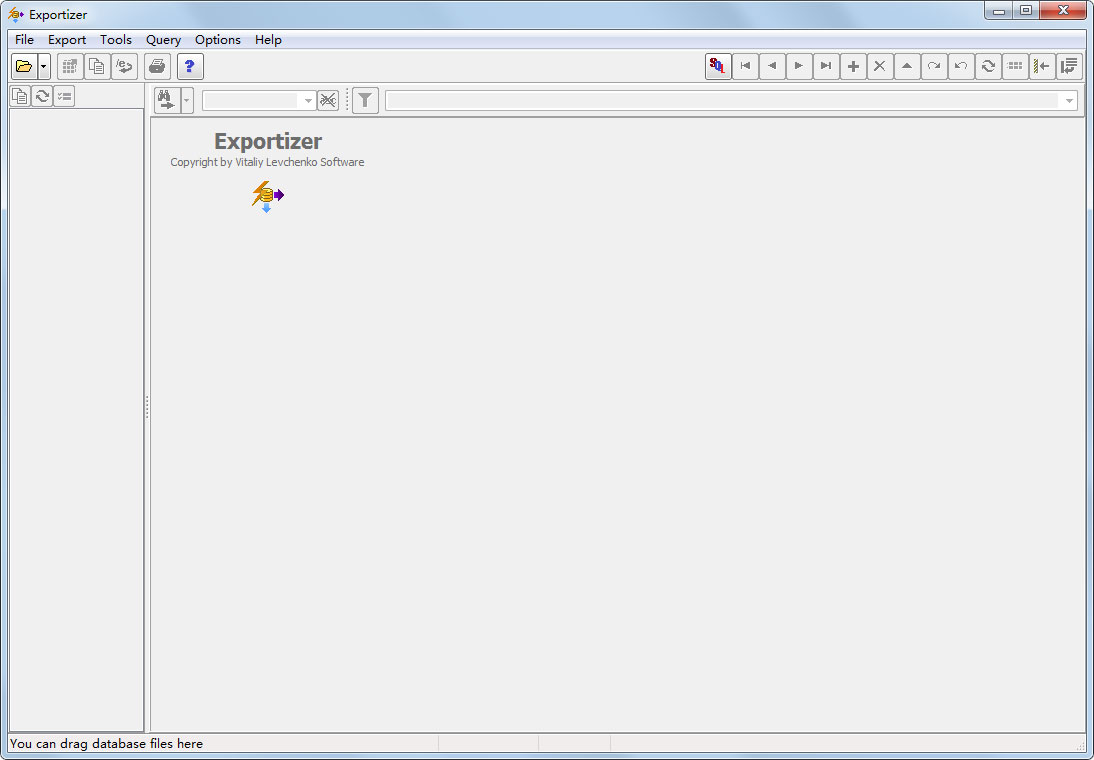Open the Help question mark icon
This screenshot has width=1094, height=760.
pos(190,66)
